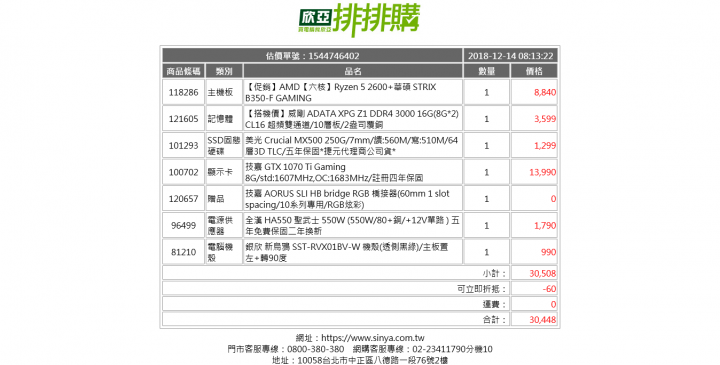Click the 主機板 category cell
The height and width of the screenshot is (365, 720).
224,92
